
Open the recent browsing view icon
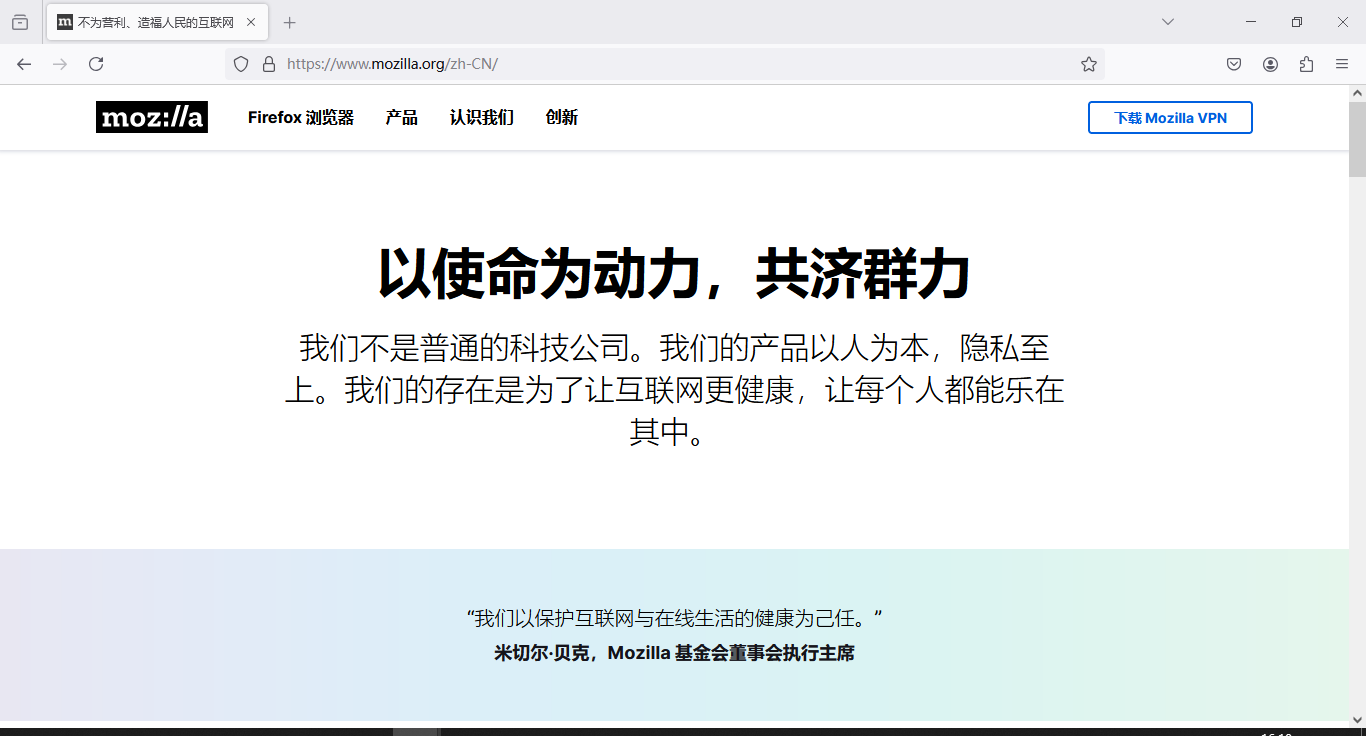point(20,22)
